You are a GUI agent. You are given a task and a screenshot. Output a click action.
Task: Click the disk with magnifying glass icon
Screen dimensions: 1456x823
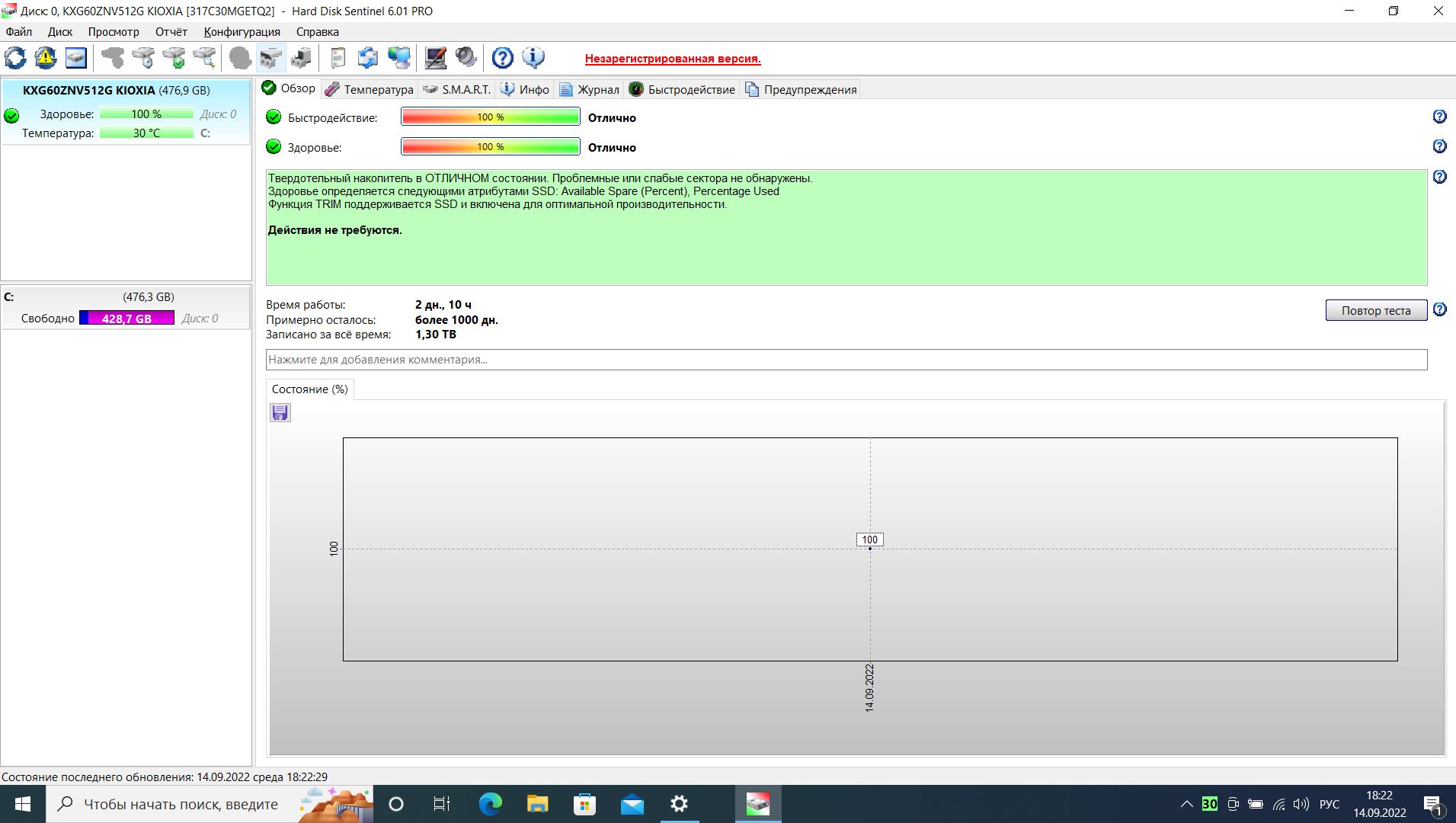(204, 58)
